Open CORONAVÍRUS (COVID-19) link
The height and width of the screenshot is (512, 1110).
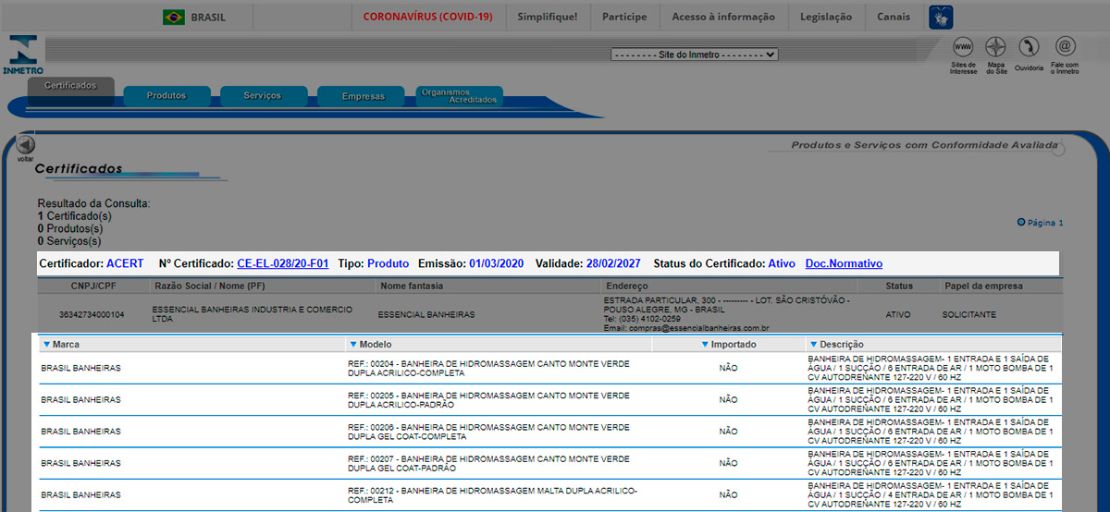pos(428,17)
